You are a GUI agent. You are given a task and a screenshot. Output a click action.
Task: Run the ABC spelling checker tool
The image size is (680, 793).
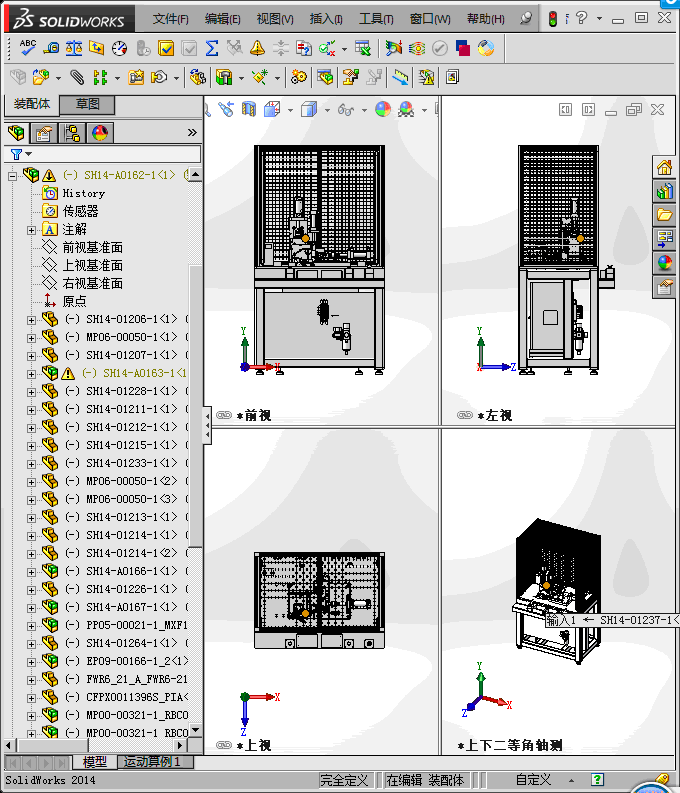click(x=27, y=48)
